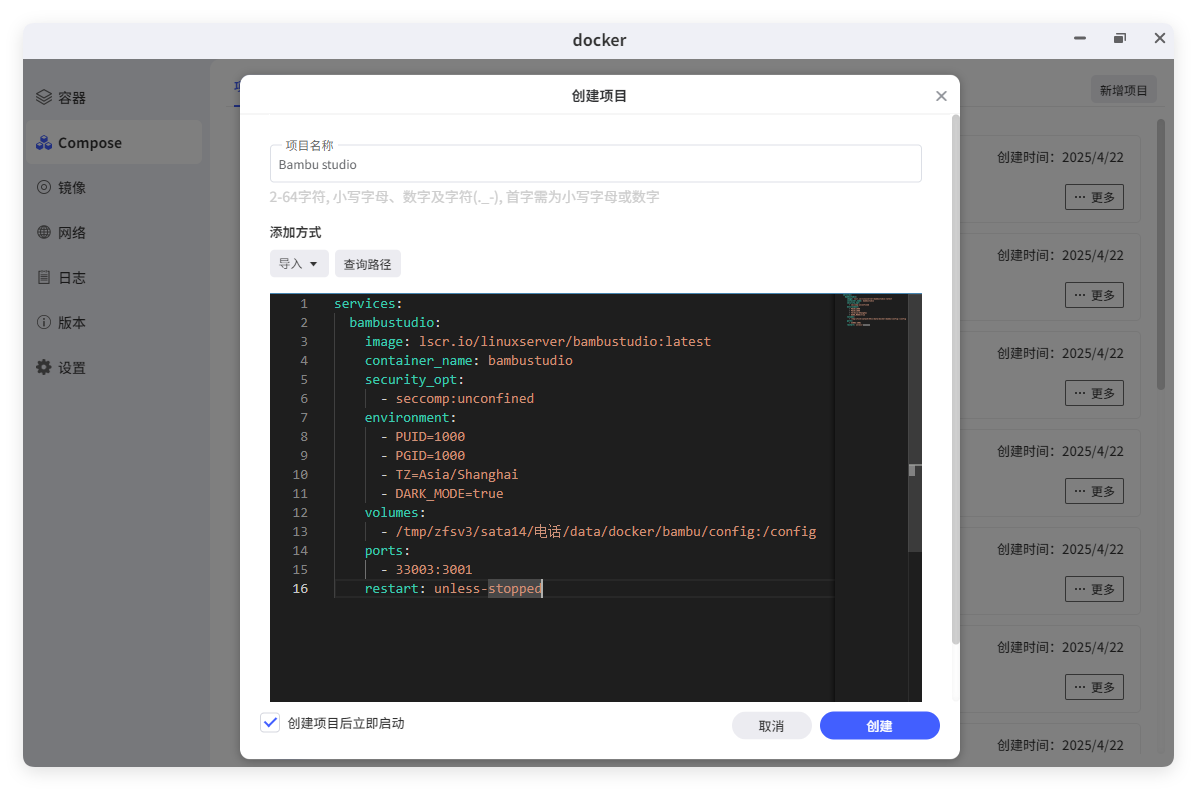
Task: Click the document icon beside 日志
Action: 44,277
